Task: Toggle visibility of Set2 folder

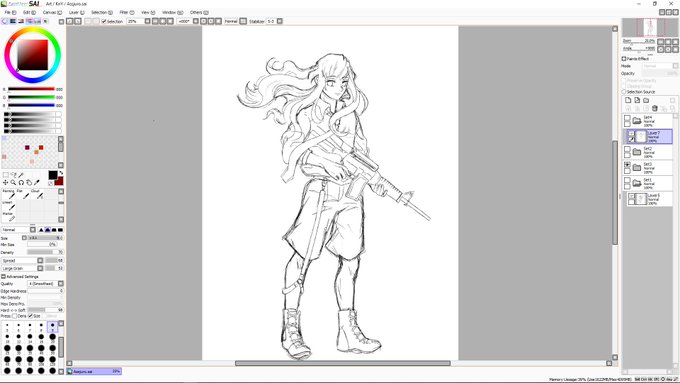Action: pyautogui.click(x=627, y=149)
